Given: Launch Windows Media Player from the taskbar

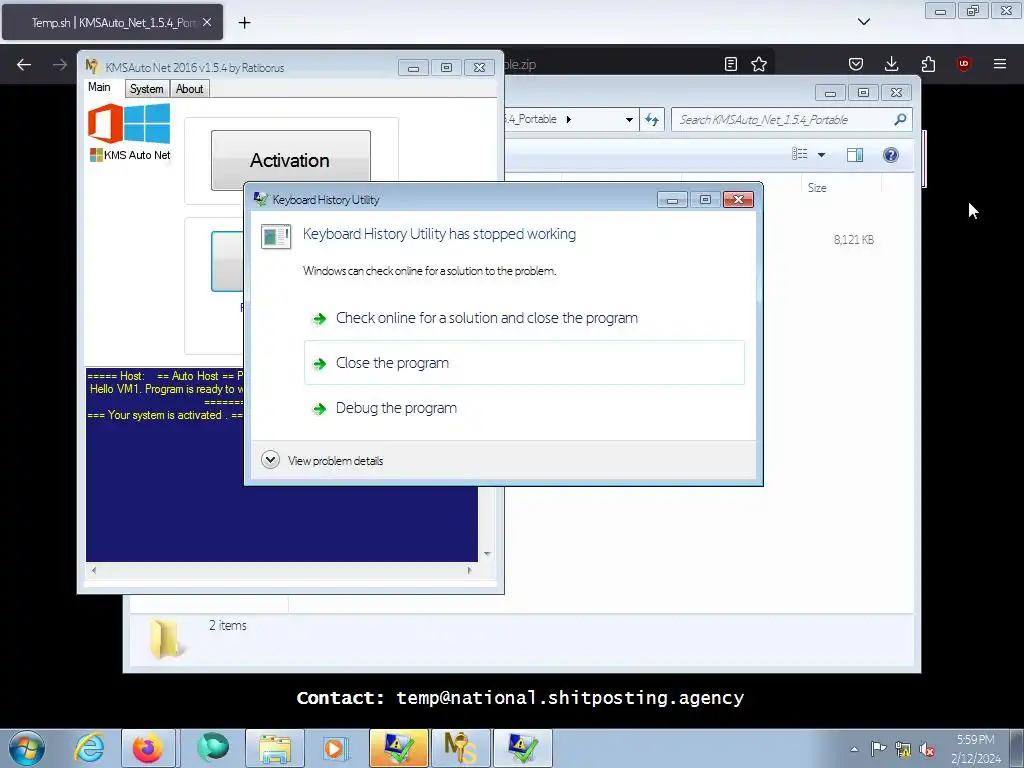Looking at the screenshot, I should point(337,748).
